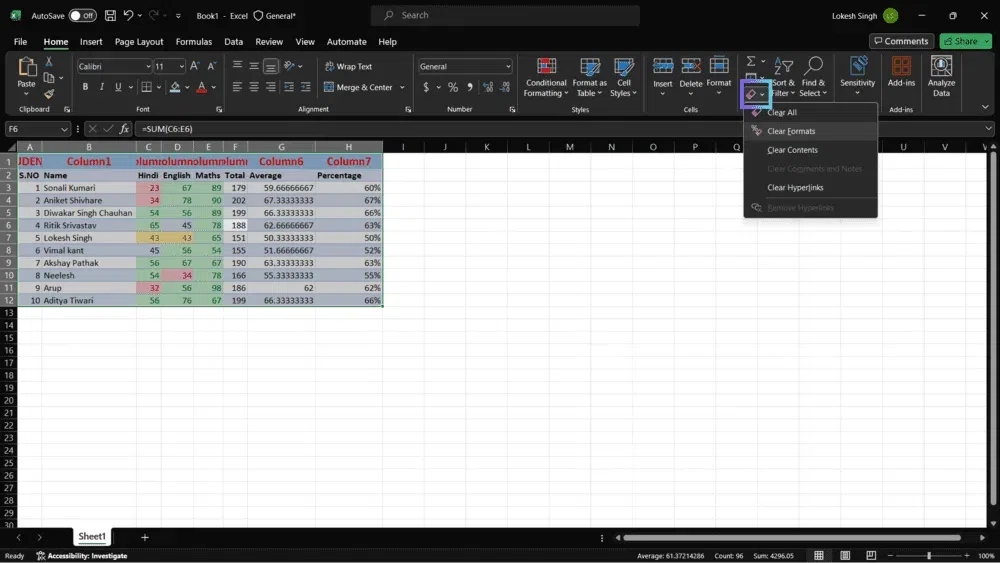1000x563 pixels.
Task: Apply Percent Style format
Action: 453,87
